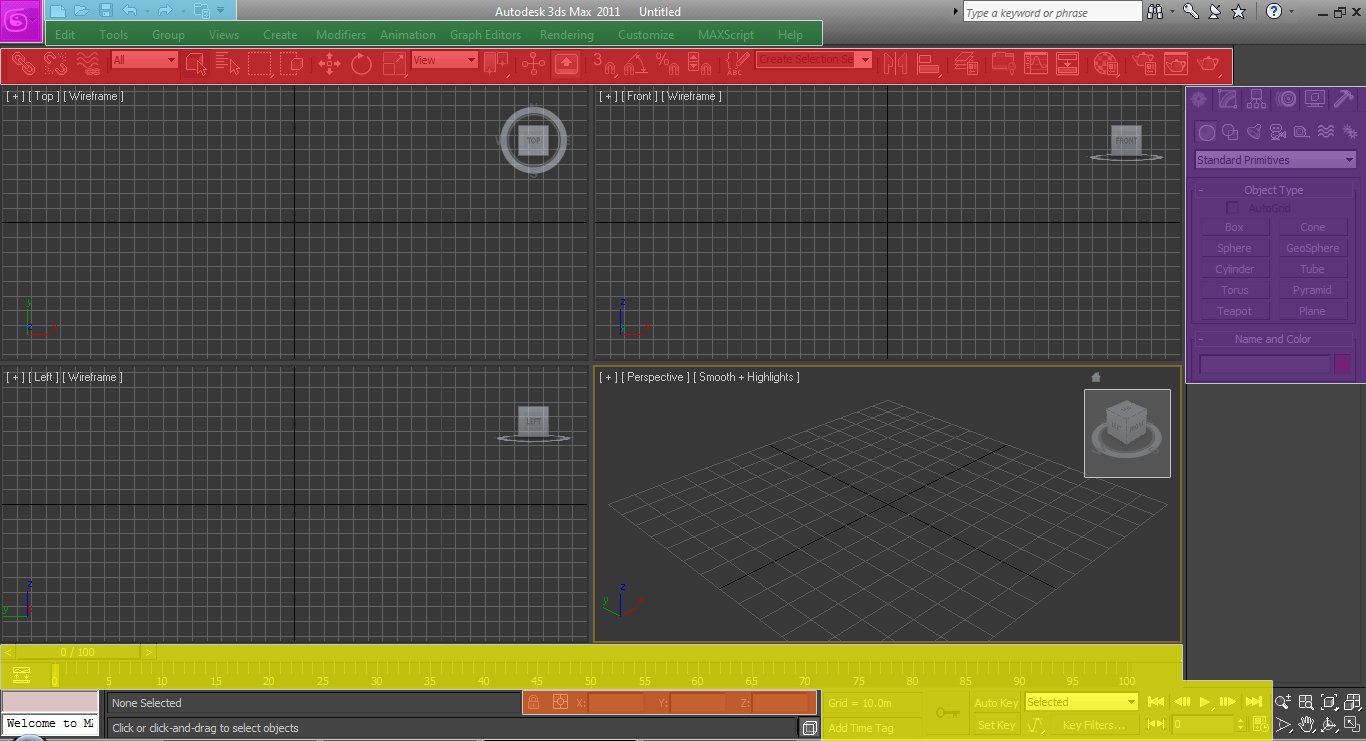Open the application menu button
Viewport: 1366px width, 741px height.
click(x=21, y=20)
